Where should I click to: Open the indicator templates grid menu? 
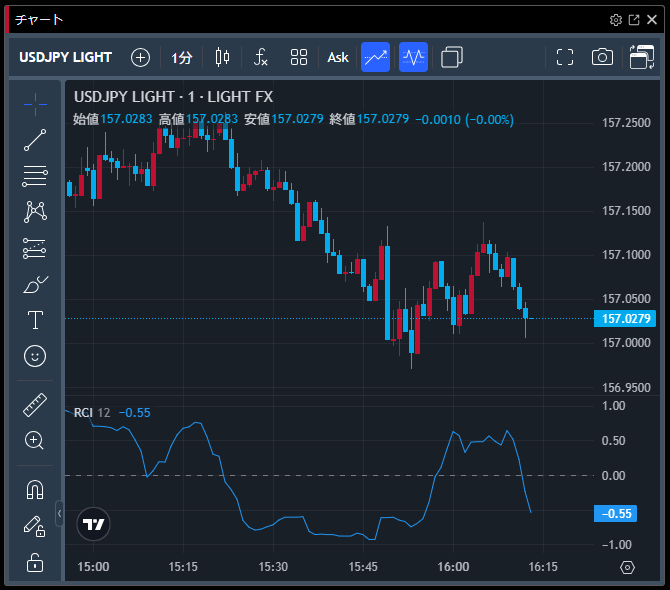coord(298,57)
